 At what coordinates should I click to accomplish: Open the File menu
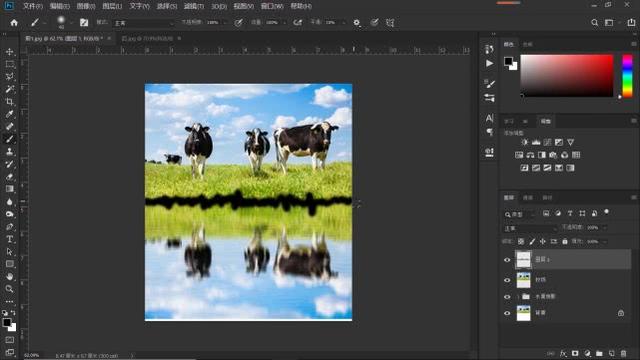pos(32,6)
